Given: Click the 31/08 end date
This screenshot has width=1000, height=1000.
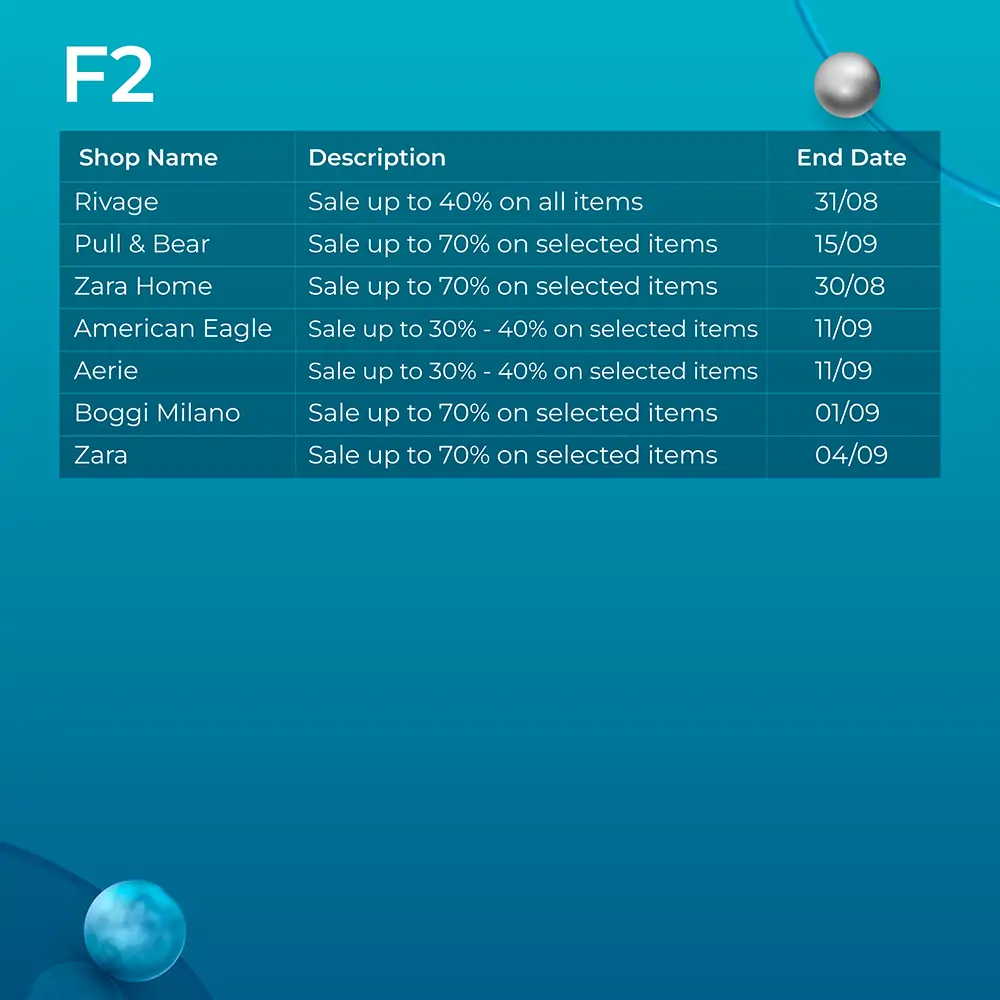Looking at the screenshot, I should coord(846,202).
